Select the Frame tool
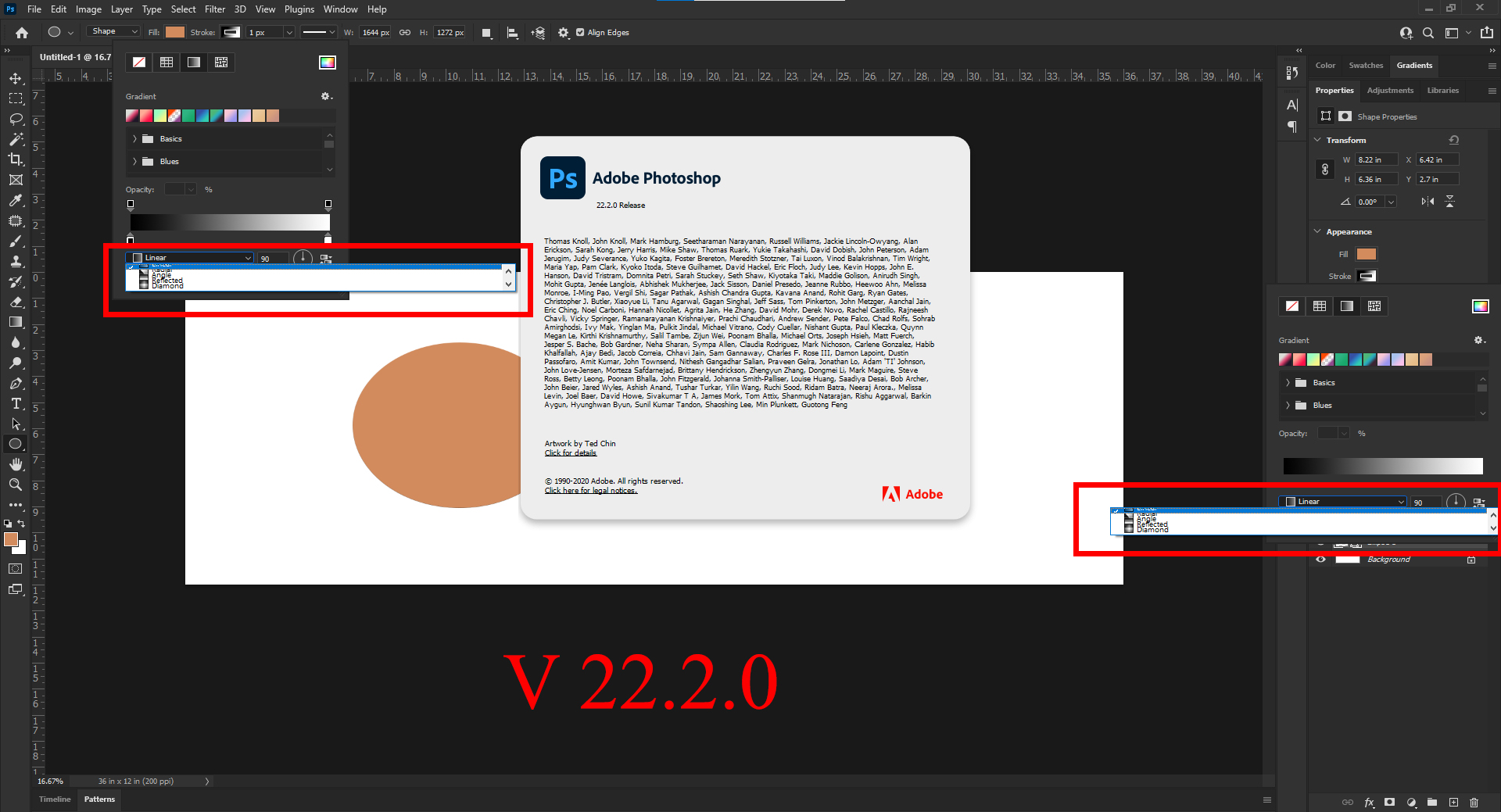Viewport: 1501px width, 812px height. coord(15,180)
